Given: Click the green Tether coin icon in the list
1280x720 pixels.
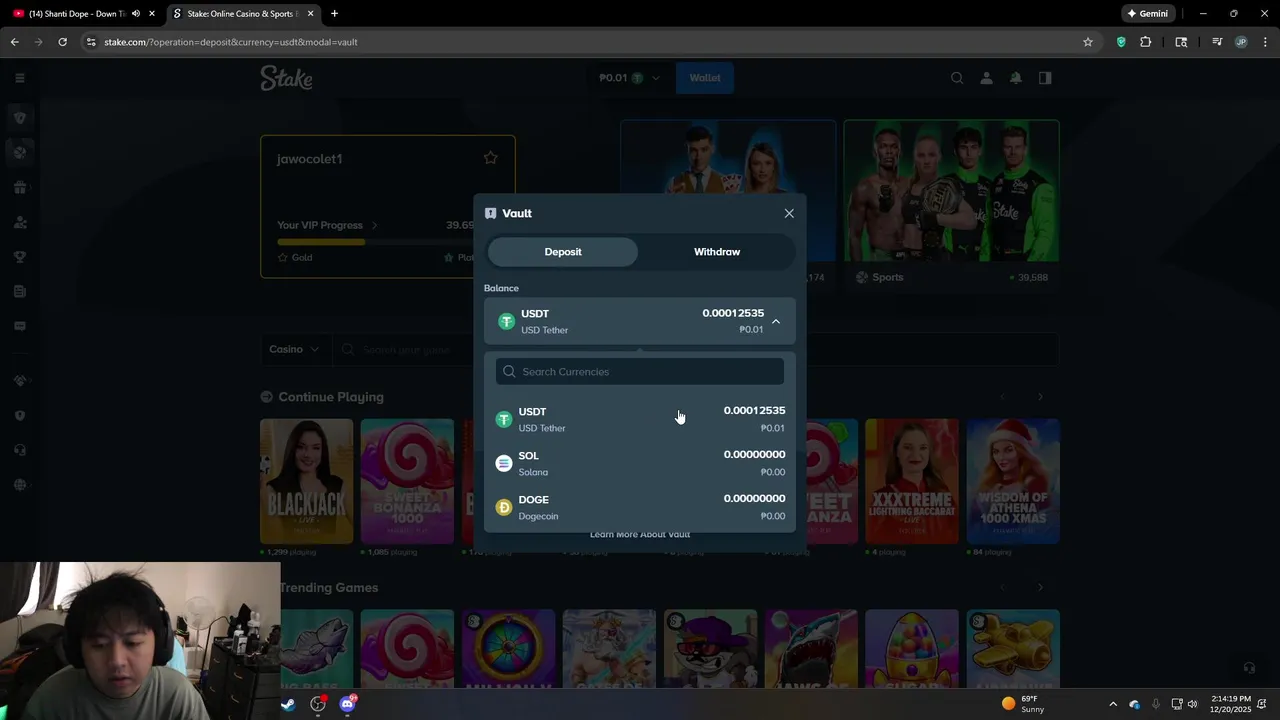Looking at the screenshot, I should click(504, 420).
